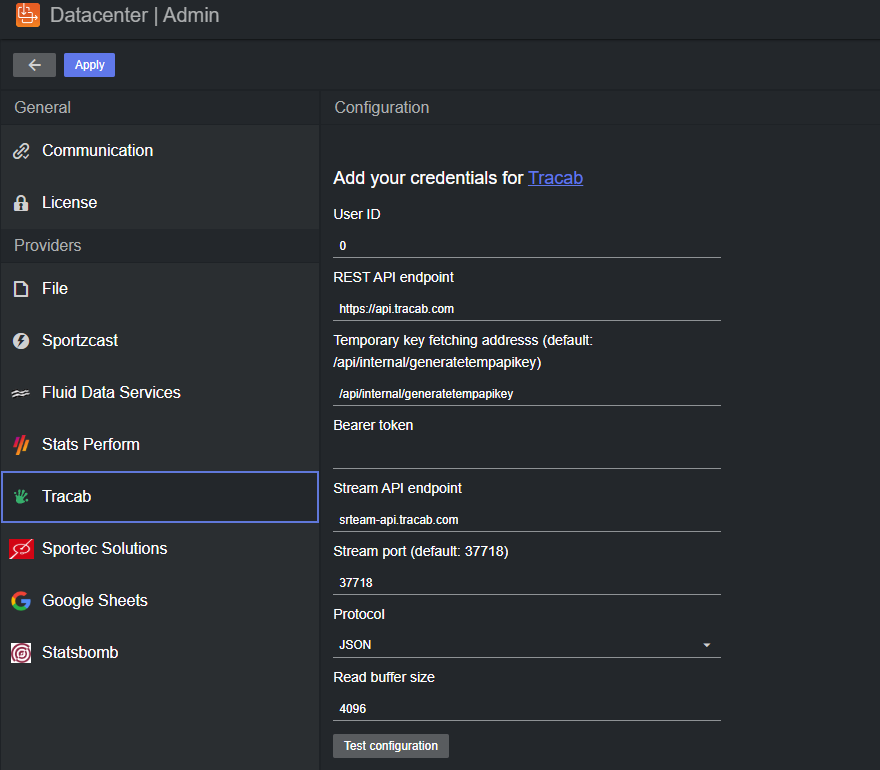Select Fluid Data Services provider
880x770 pixels.
[111, 393]
